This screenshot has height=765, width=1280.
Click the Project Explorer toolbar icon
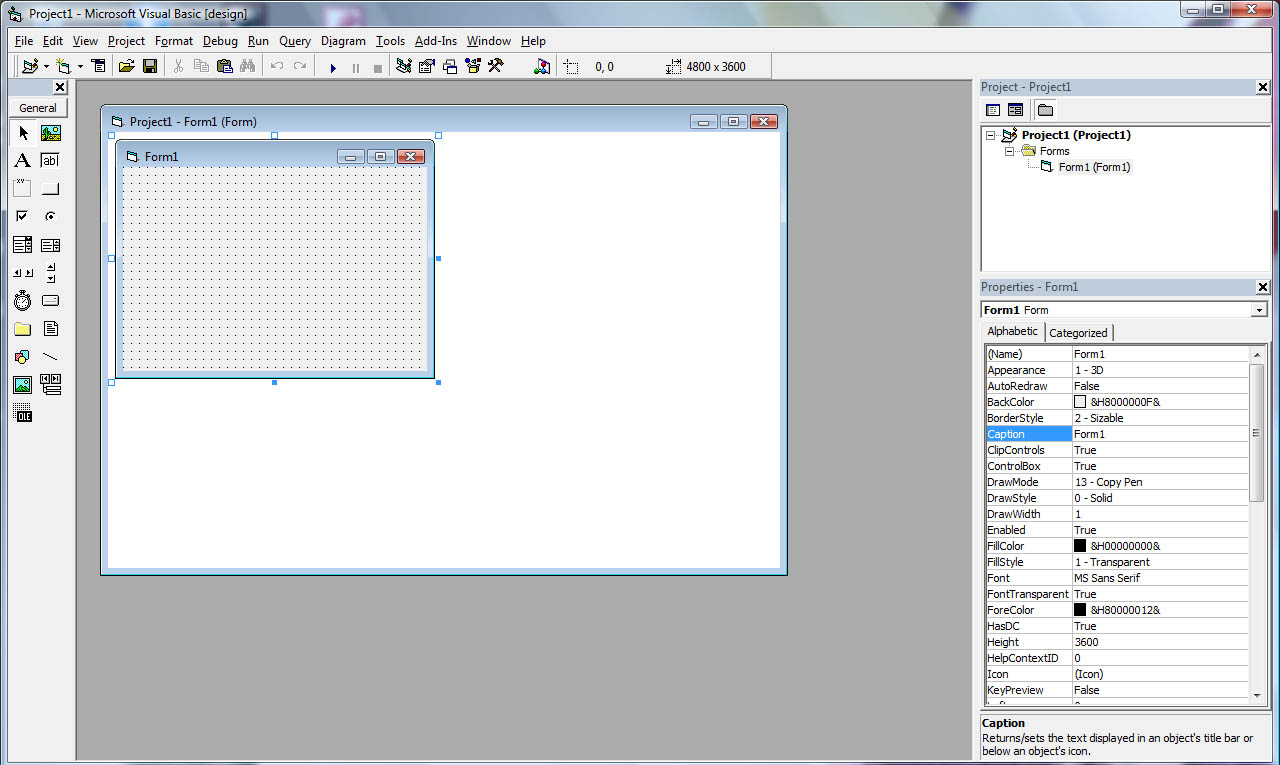point(404,67)
